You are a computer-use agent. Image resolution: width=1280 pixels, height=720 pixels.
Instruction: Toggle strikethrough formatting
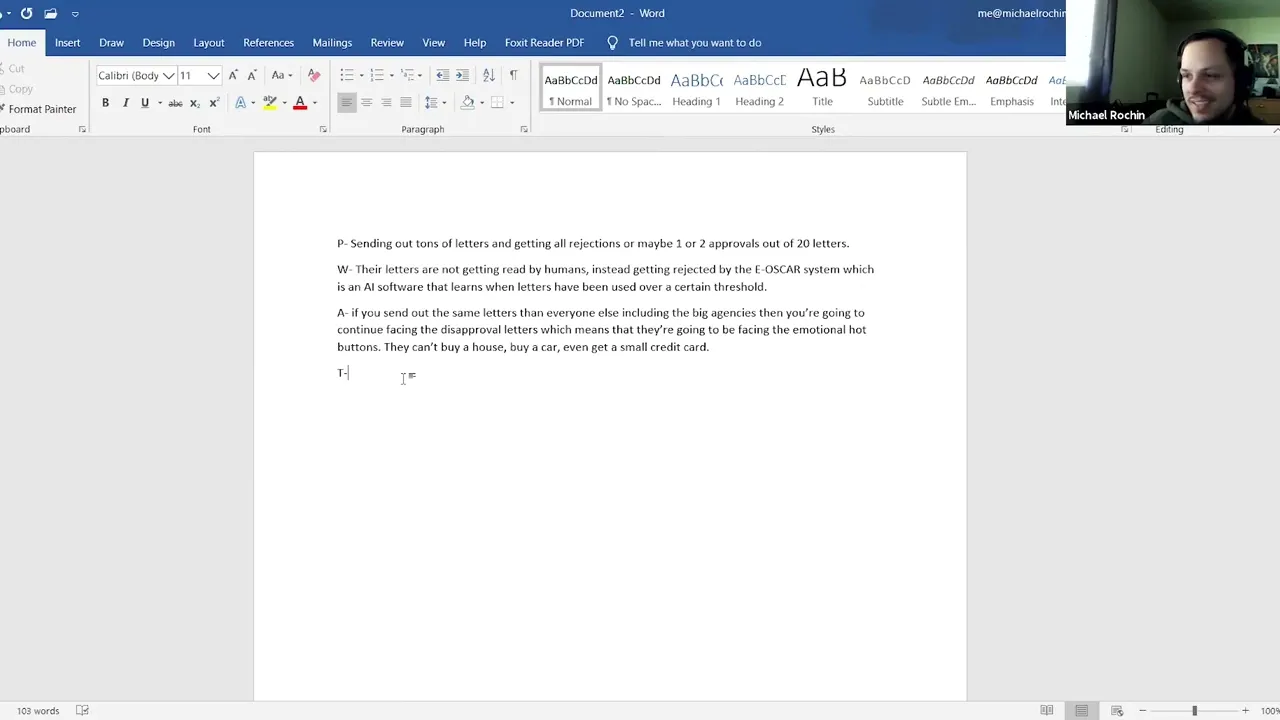pyautogui.click(x=175, y=102)
